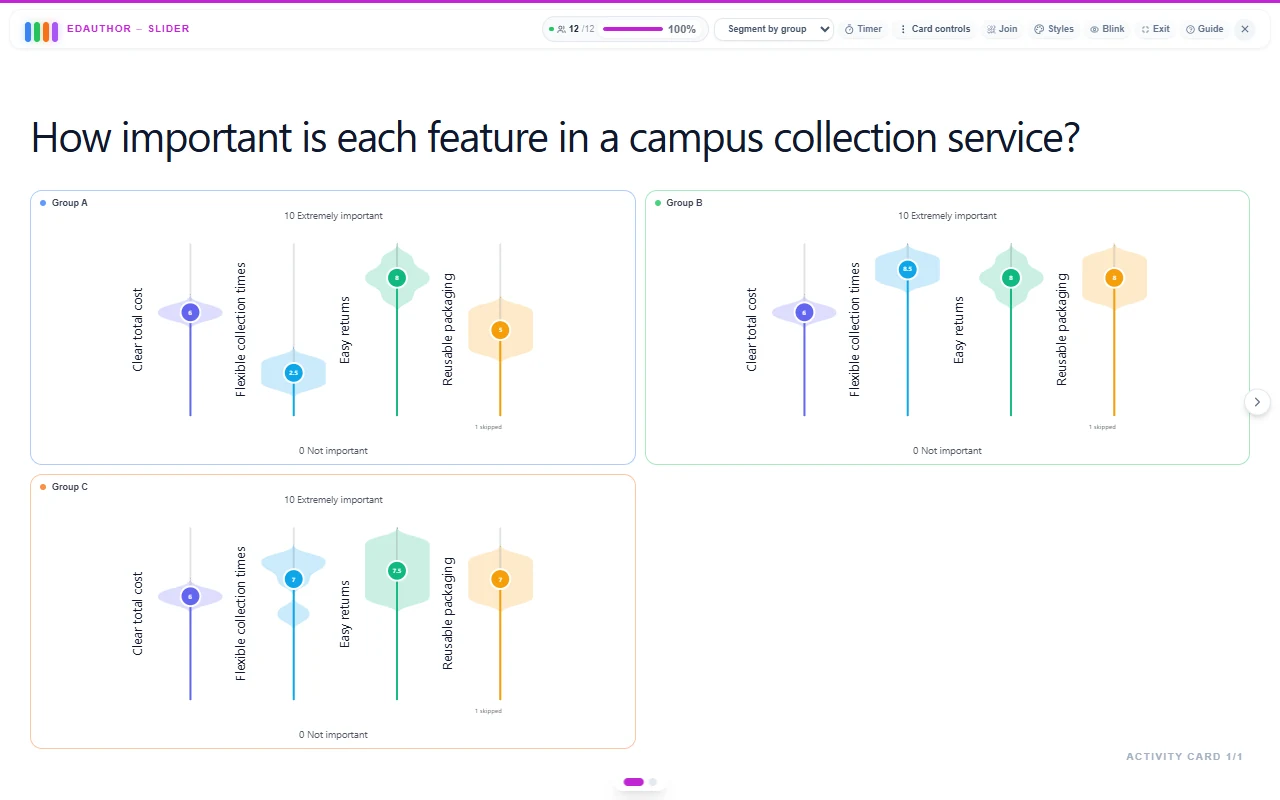
Task: Click "1 skipped" note in Group A
Action: [x=488, y=427]
